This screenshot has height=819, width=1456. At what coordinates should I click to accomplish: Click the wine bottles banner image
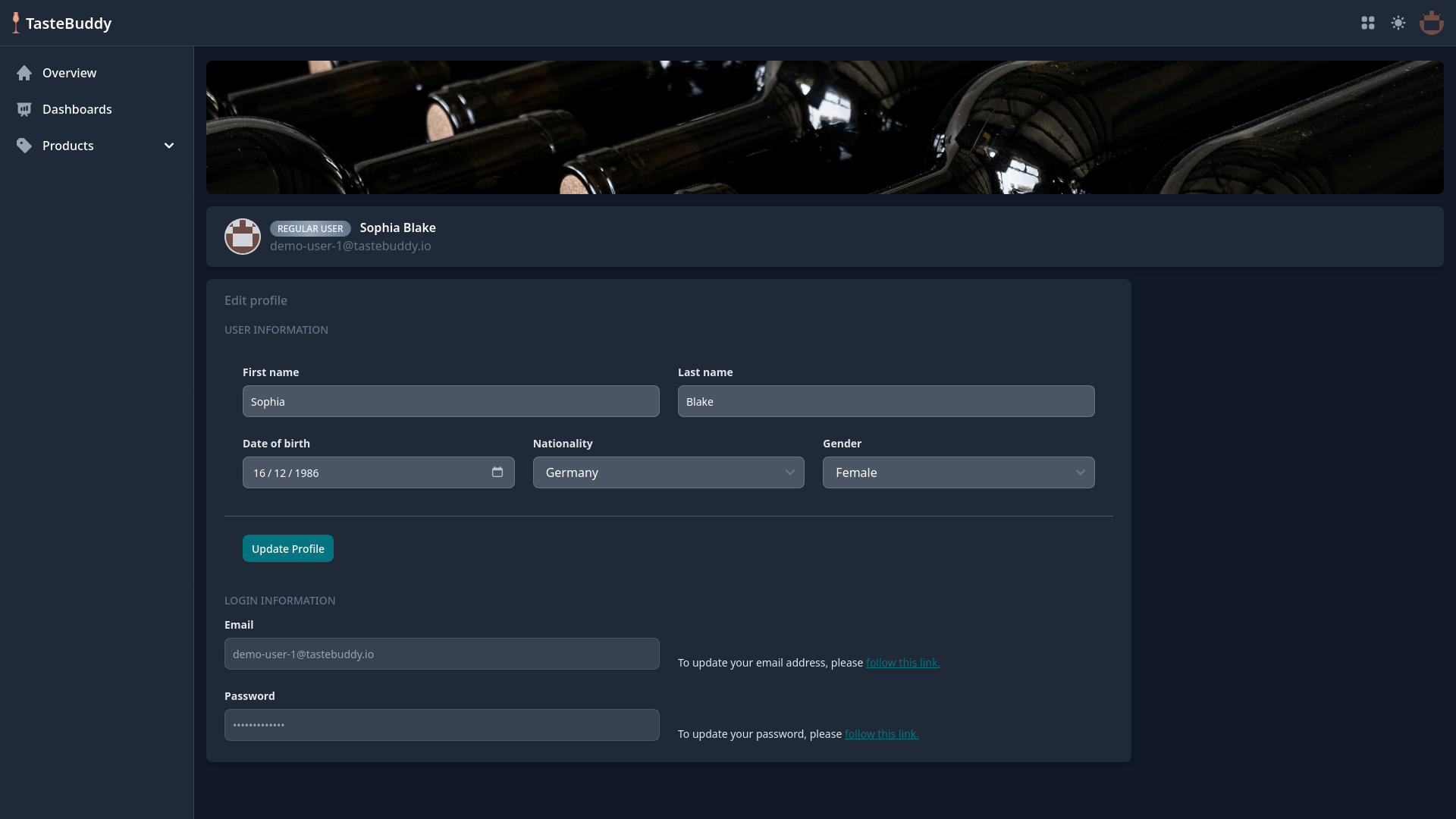click(825, 127)
